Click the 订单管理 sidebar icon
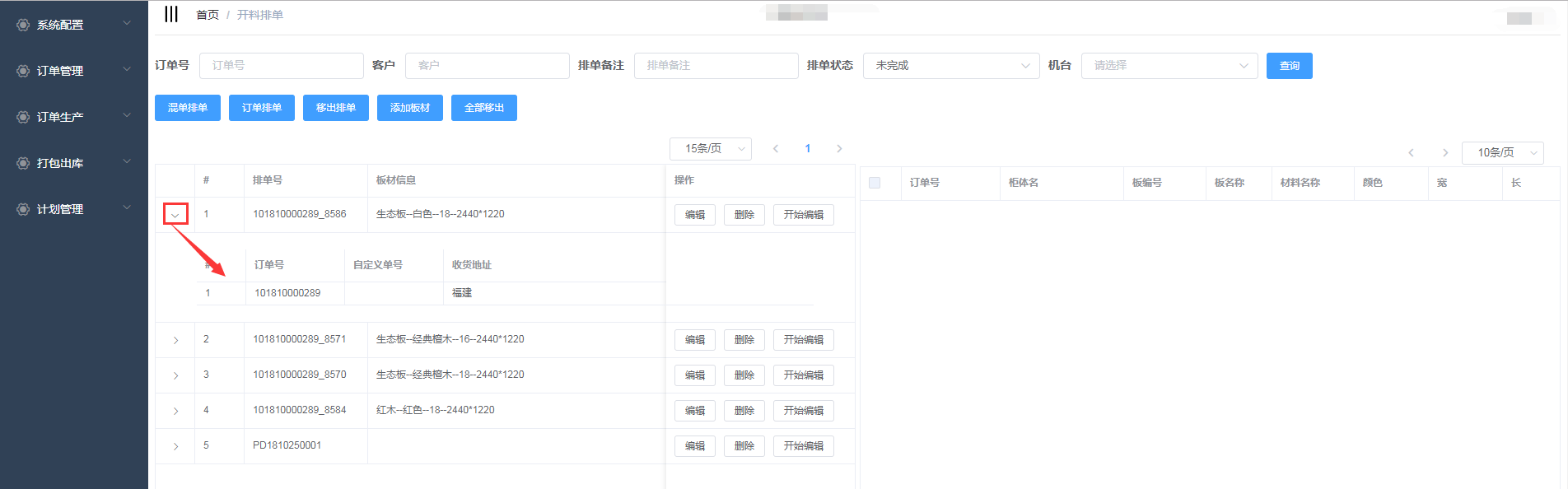This screenshot has height=489, width=1568. pyautogui.click(x=23, y=71)
